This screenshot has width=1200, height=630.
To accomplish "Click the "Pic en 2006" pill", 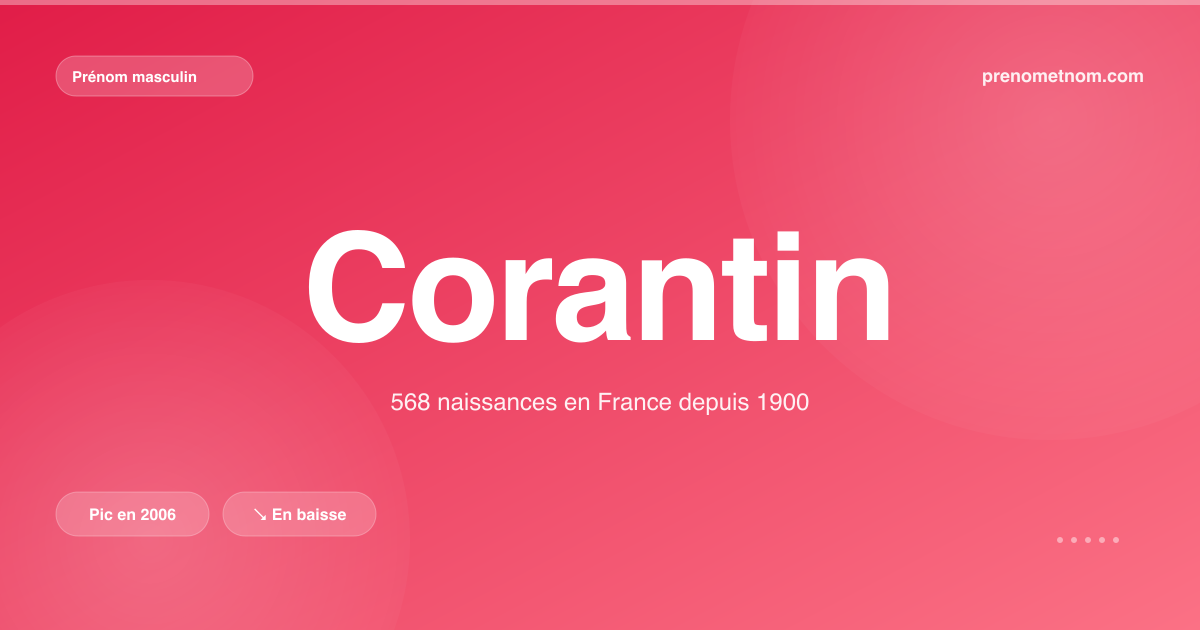I will [132, 514].
